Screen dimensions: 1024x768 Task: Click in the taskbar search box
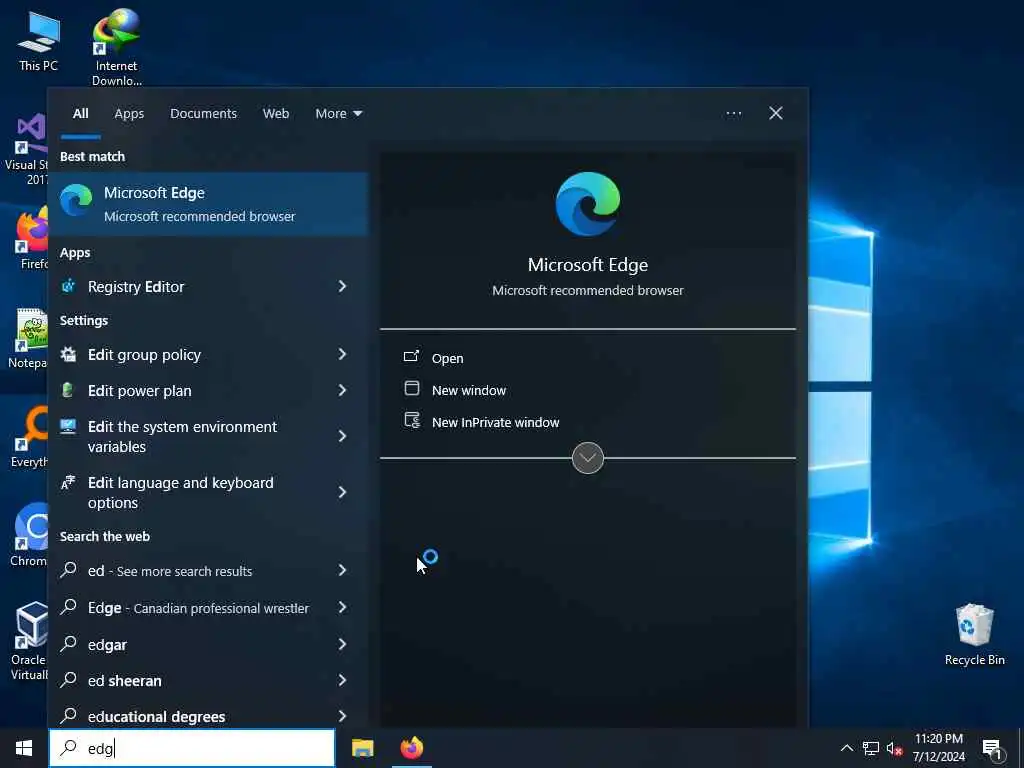[x=192, y=748]
